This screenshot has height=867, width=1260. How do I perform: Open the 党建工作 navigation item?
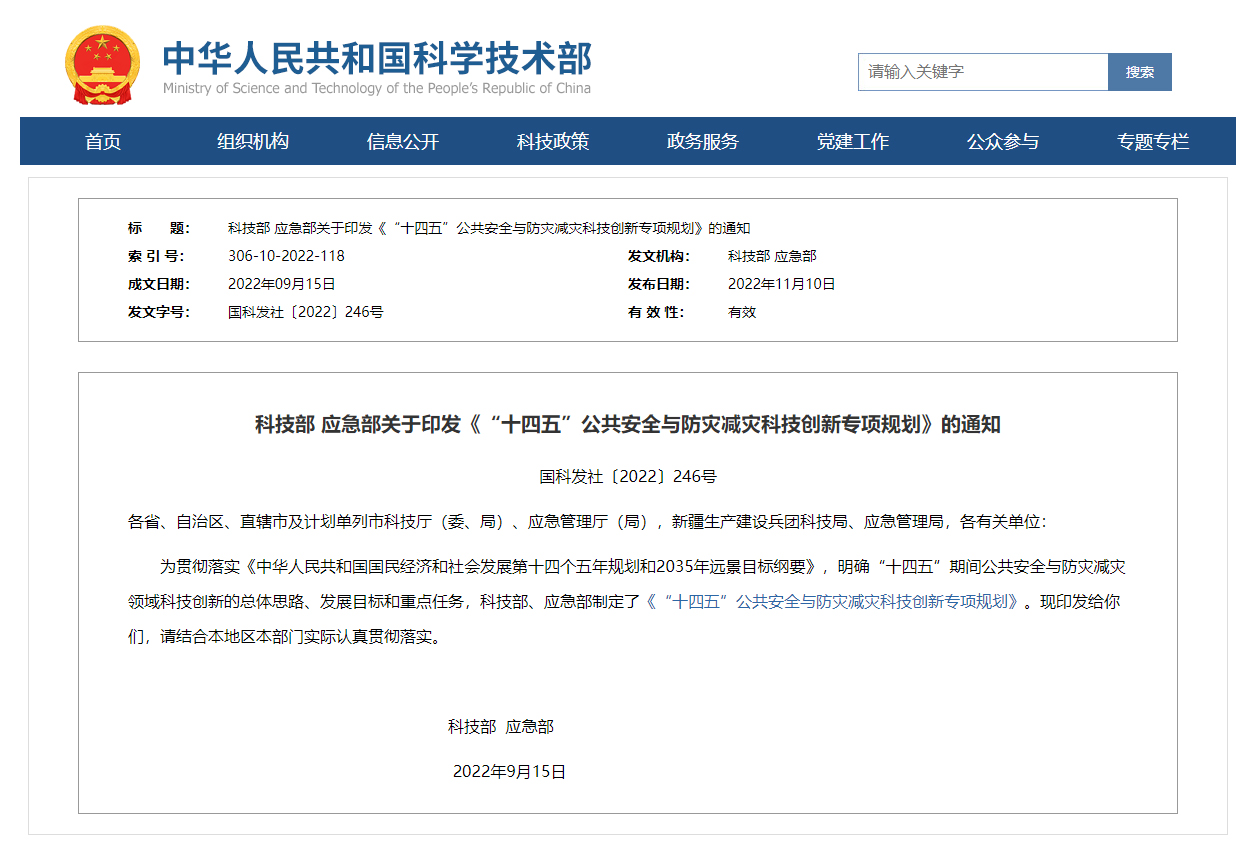click(851, 141)
